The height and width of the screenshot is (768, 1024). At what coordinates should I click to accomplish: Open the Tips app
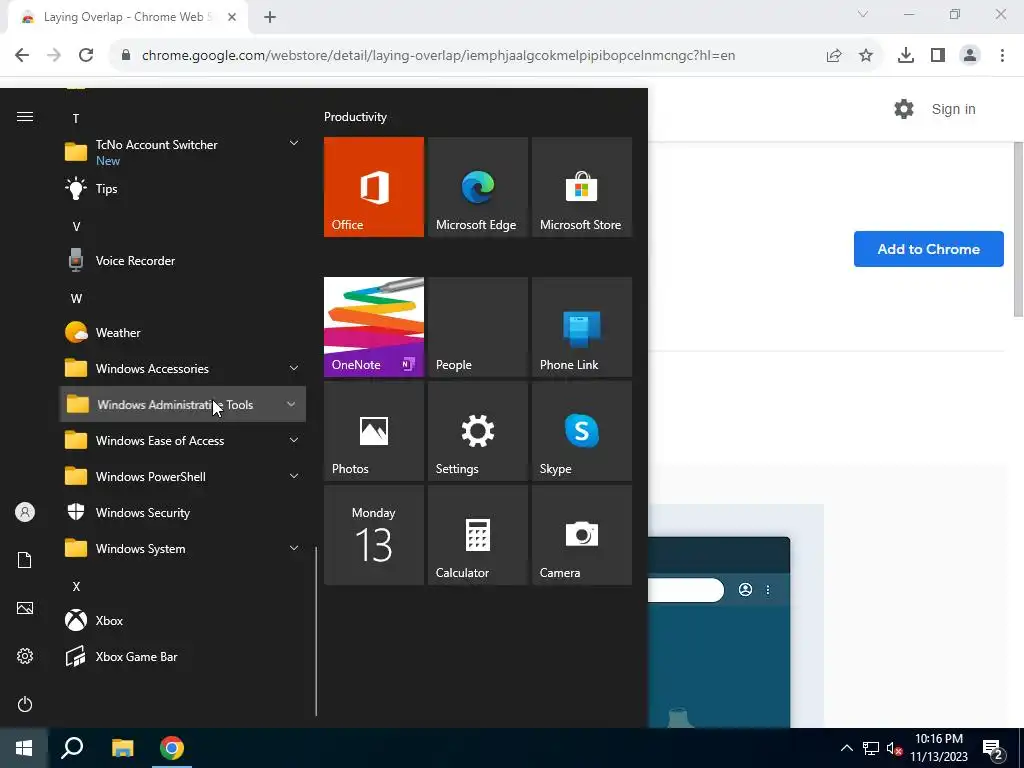tap(183, 189)
